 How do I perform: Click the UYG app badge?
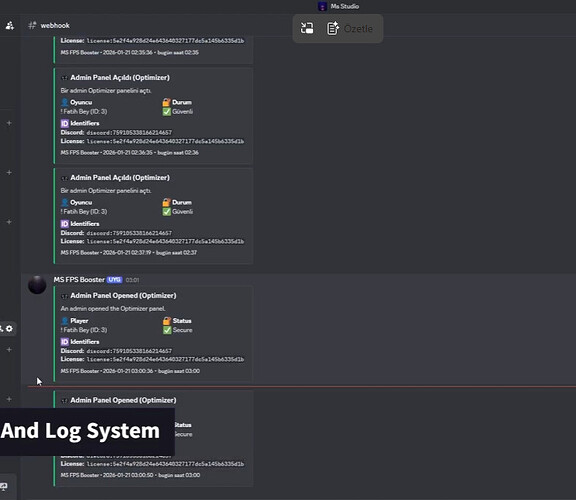[115, 280]
